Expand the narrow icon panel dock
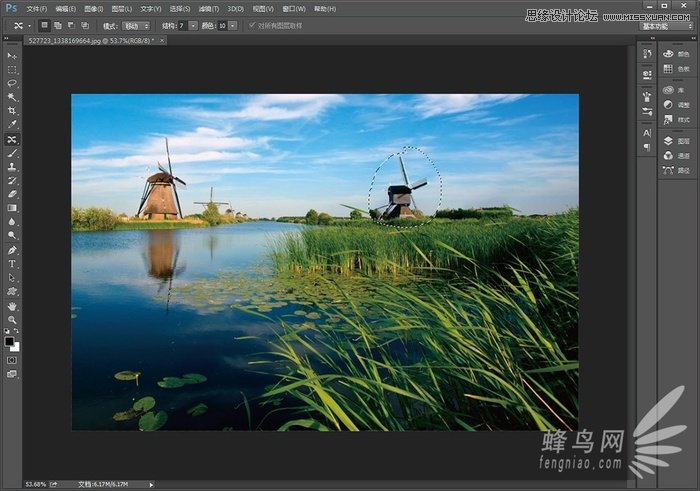Viewport: 700px width, 491px height. tap(653, 38)
